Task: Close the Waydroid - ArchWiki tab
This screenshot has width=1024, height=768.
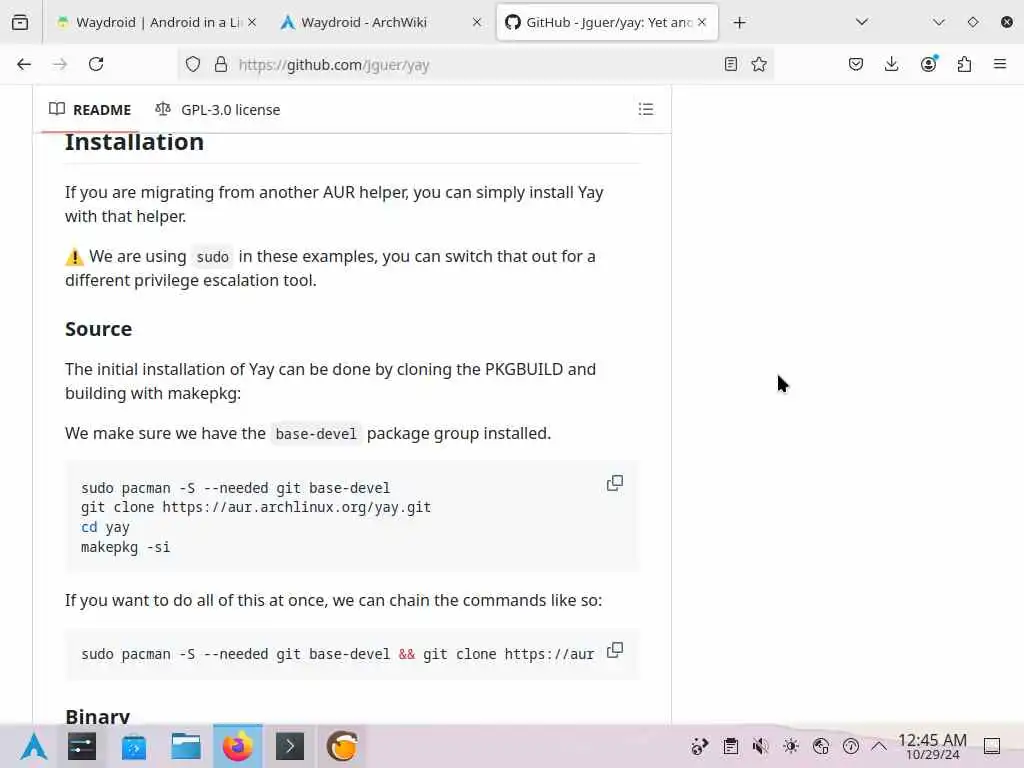Action: click(477, 22)
